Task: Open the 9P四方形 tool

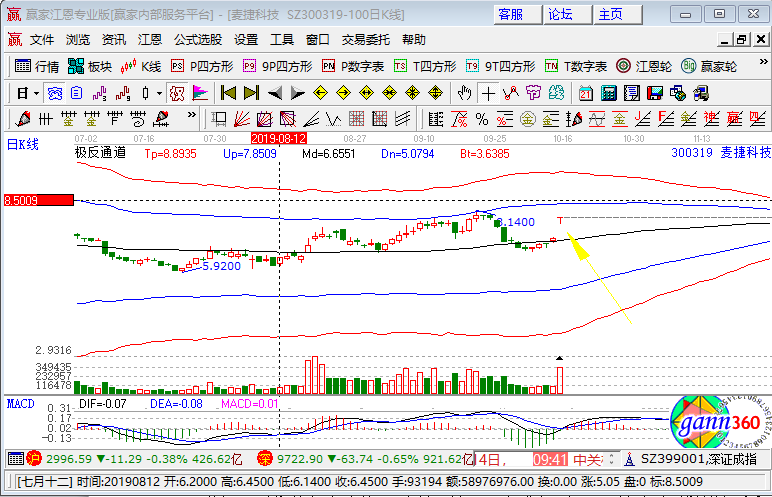Action: [x=278, y=66]
